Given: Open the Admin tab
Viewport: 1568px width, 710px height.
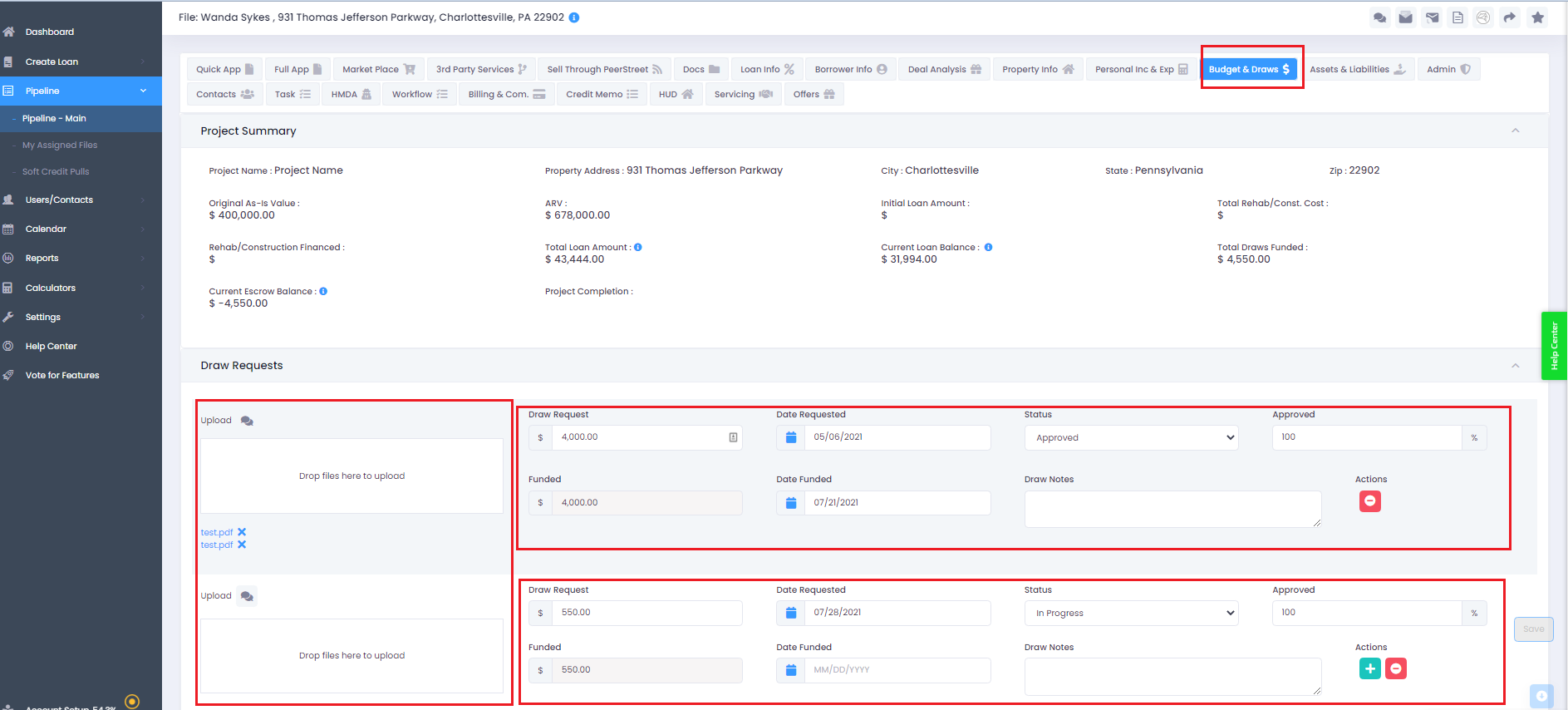Looking at the screenshot, I should [1448, 69].
